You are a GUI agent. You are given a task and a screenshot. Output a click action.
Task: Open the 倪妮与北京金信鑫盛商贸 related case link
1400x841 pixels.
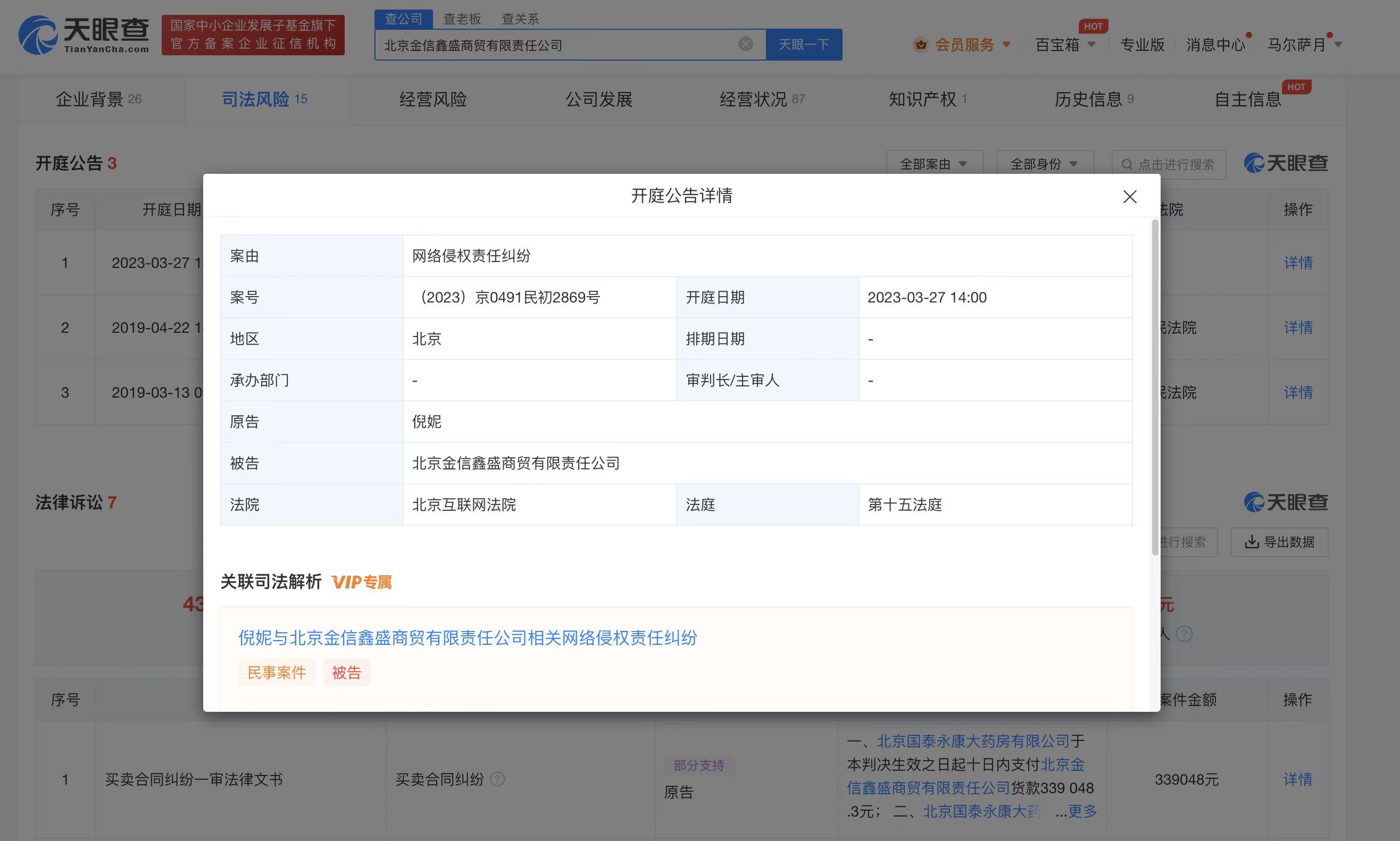[x=467, y=637]
